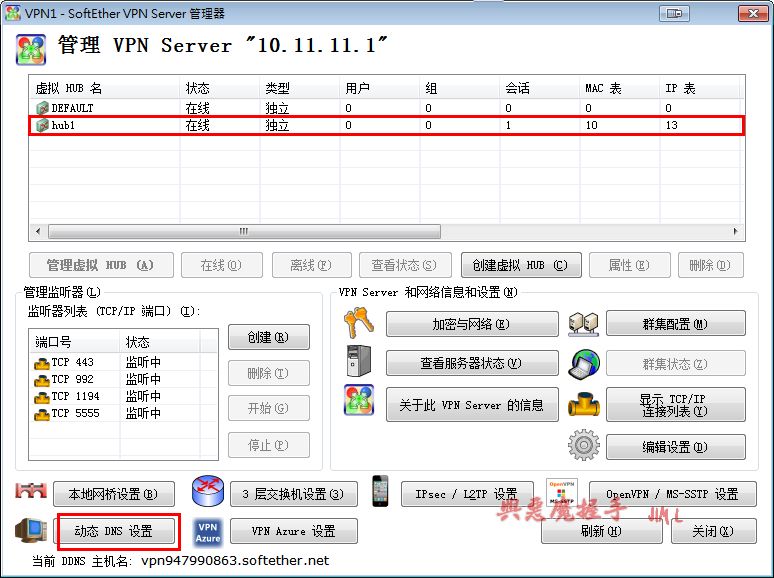Click the clustered servers icon beside 群集配置
The height and width of the screenshot is (578, 774).
pos(583,324)
